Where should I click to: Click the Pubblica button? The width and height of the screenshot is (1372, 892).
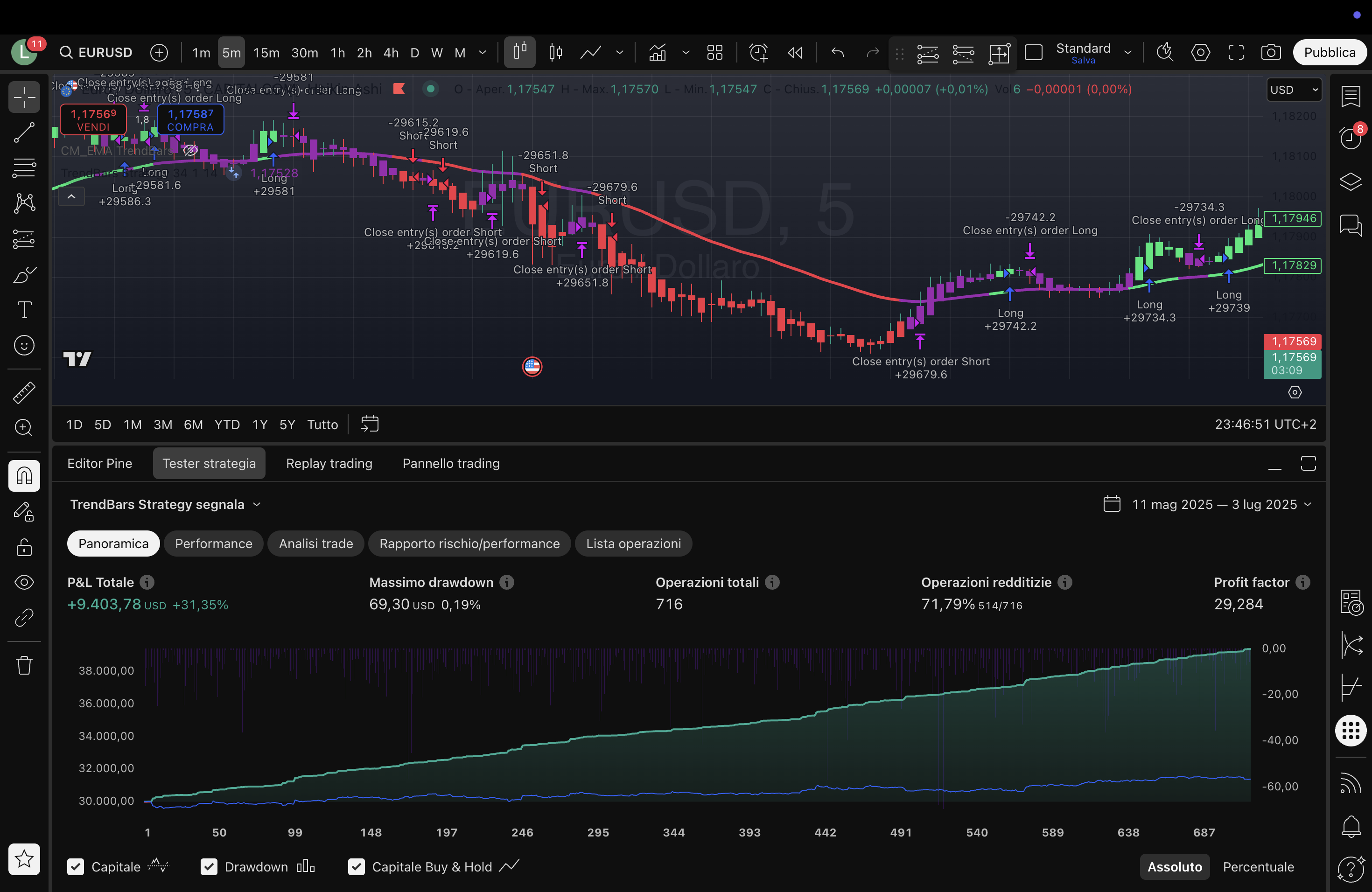click(x=1330, y=52)
